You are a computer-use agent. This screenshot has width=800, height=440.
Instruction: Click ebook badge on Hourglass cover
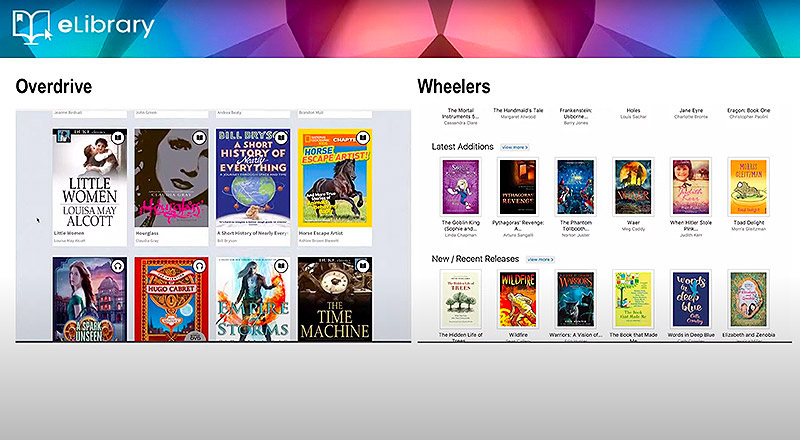[199, 137]
